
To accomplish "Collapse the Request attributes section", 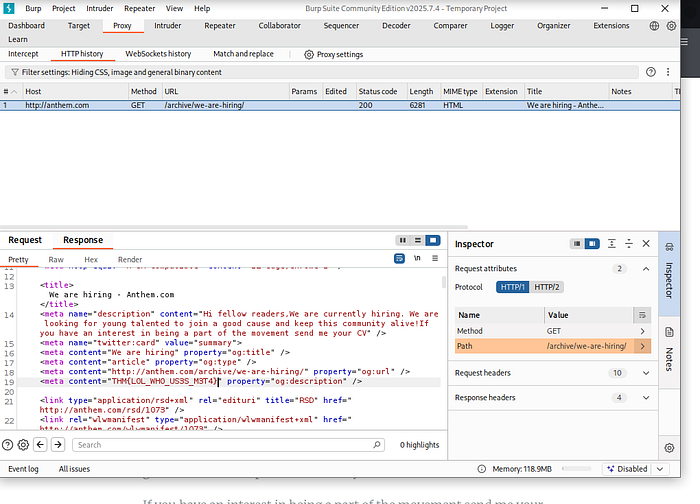I will [x=646, y=269].
